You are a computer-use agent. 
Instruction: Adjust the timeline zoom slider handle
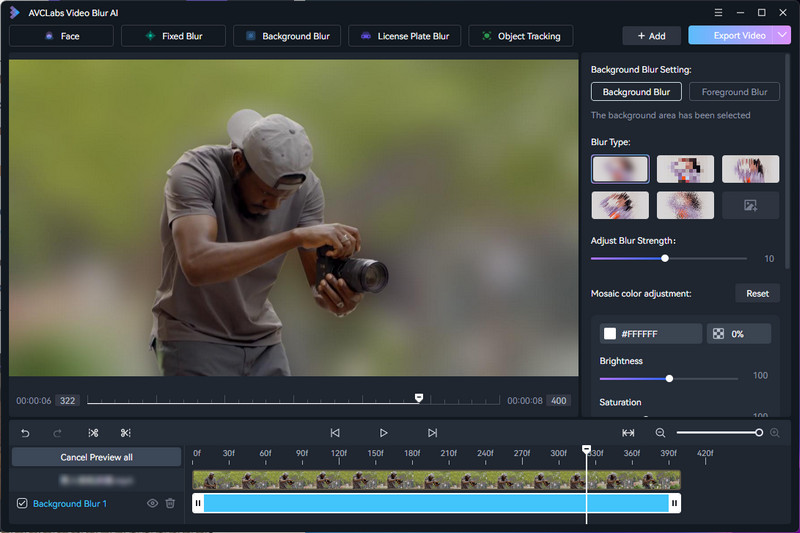759,433
